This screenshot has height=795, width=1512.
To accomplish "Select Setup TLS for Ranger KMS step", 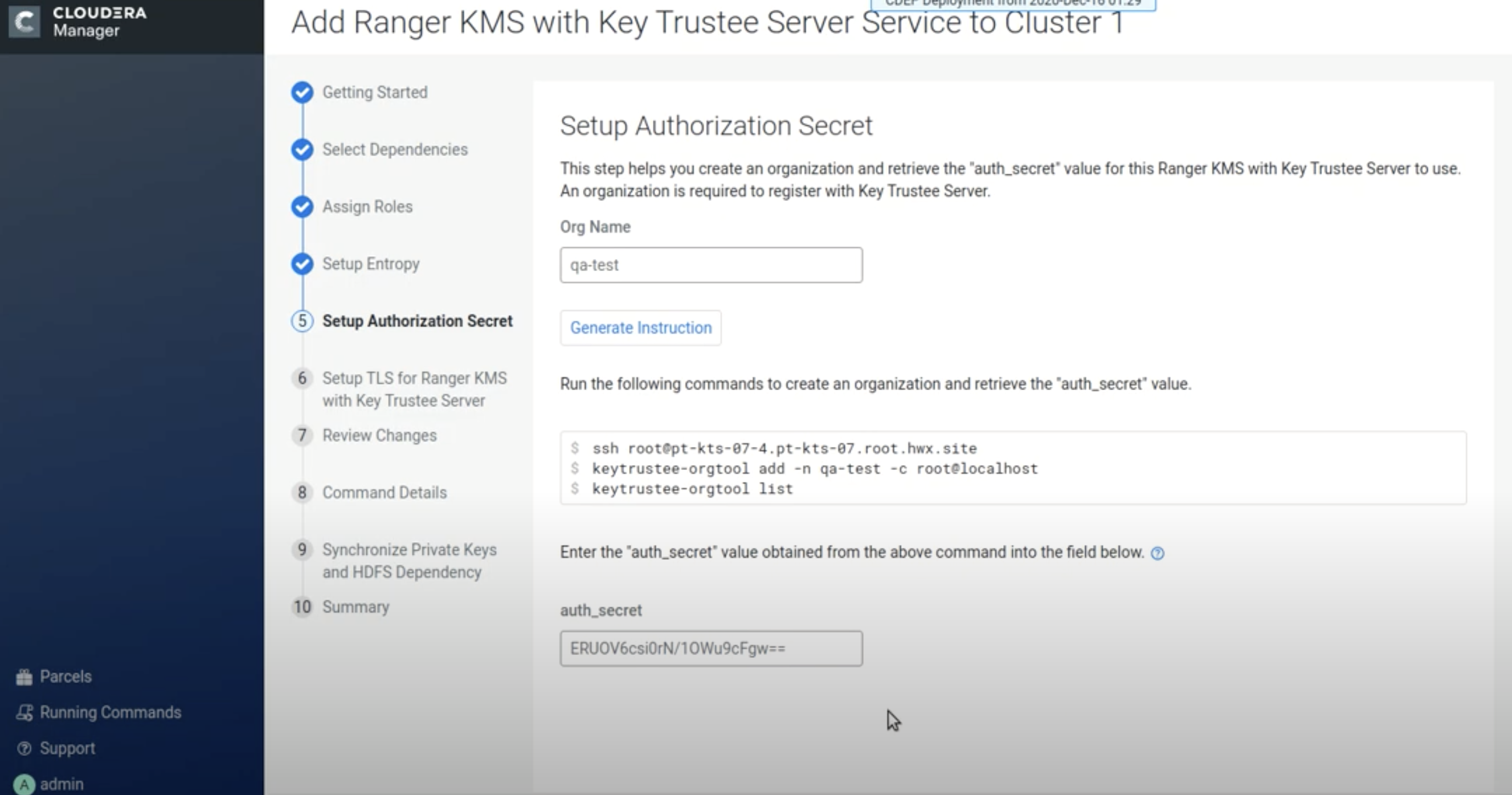I will (x=414, y=389).
